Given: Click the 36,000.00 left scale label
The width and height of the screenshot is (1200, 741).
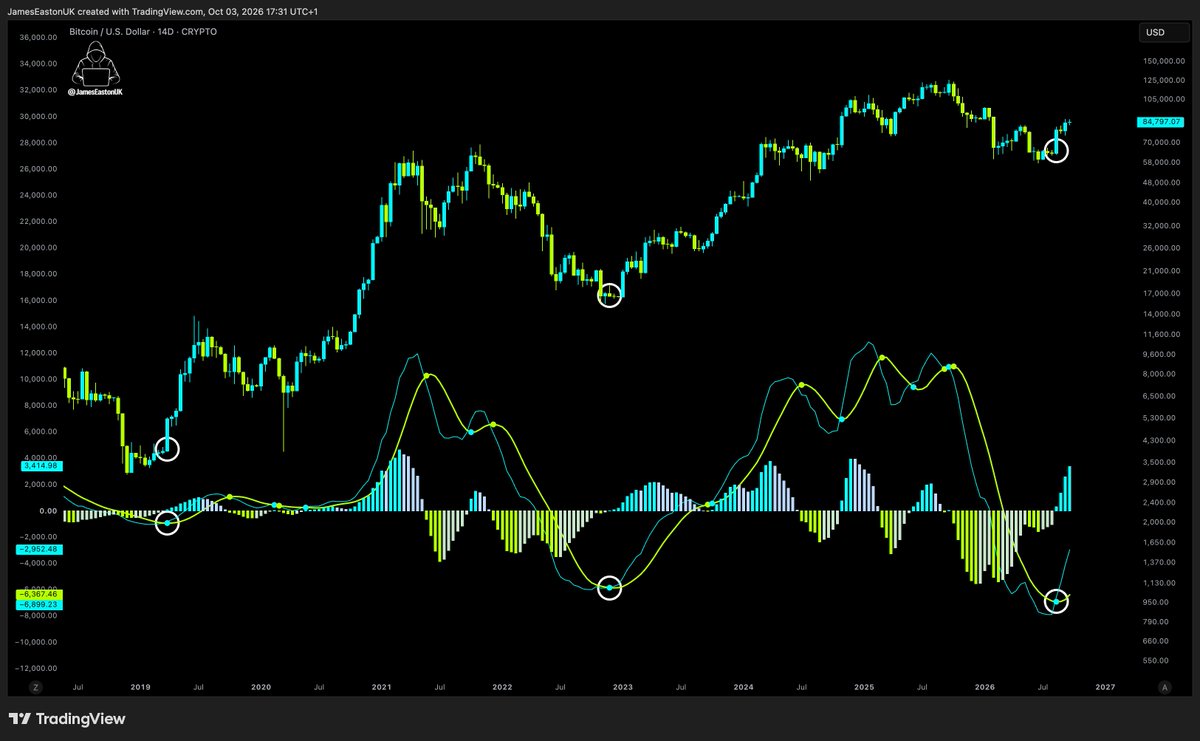Looking at the screenshot, I should pos(40,38).
